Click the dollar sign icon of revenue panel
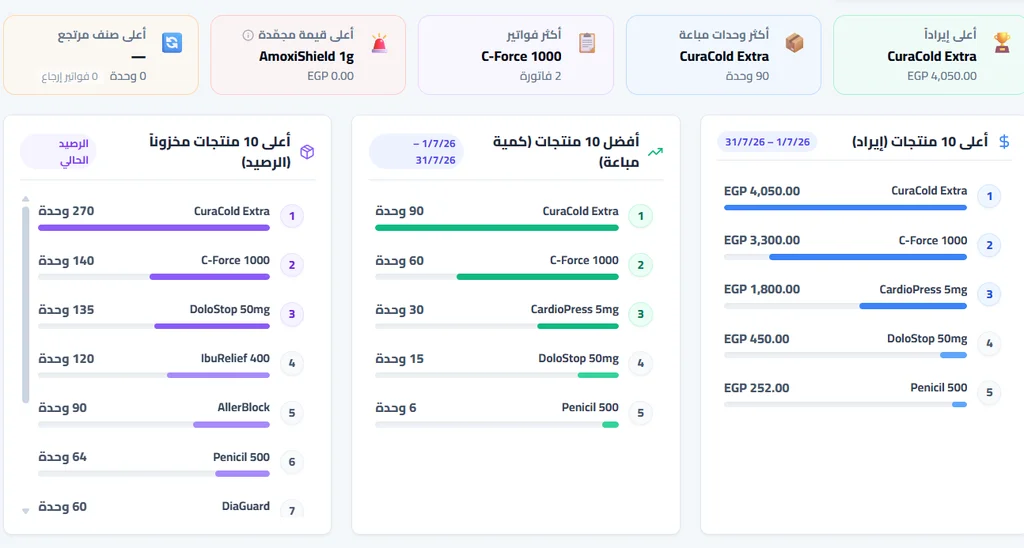The height and width of the screenshot is (548, 1024). pos(1004,142)
